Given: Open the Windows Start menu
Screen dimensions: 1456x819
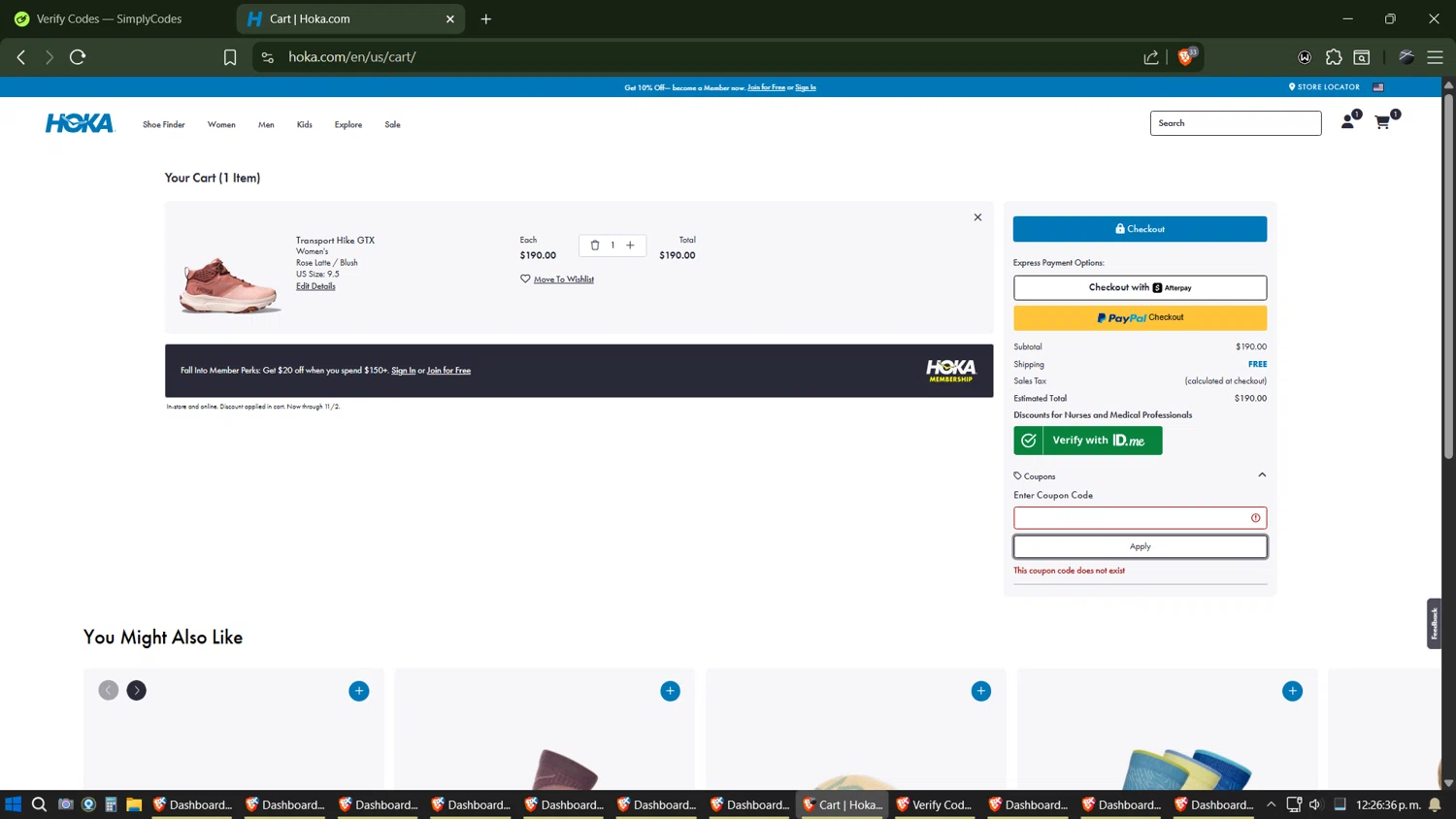Looking at the screenshot, I should [x=14, y=804].
